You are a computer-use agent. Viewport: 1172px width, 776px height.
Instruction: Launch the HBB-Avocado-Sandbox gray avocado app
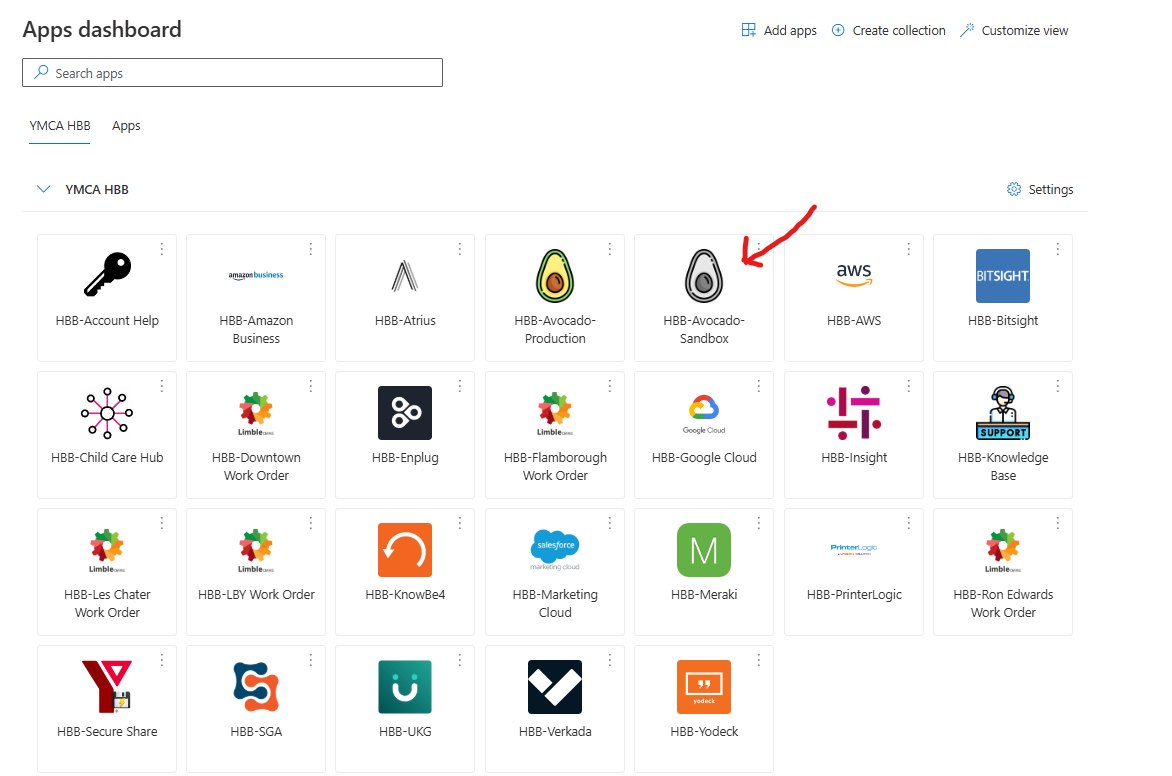pos(704,276)
